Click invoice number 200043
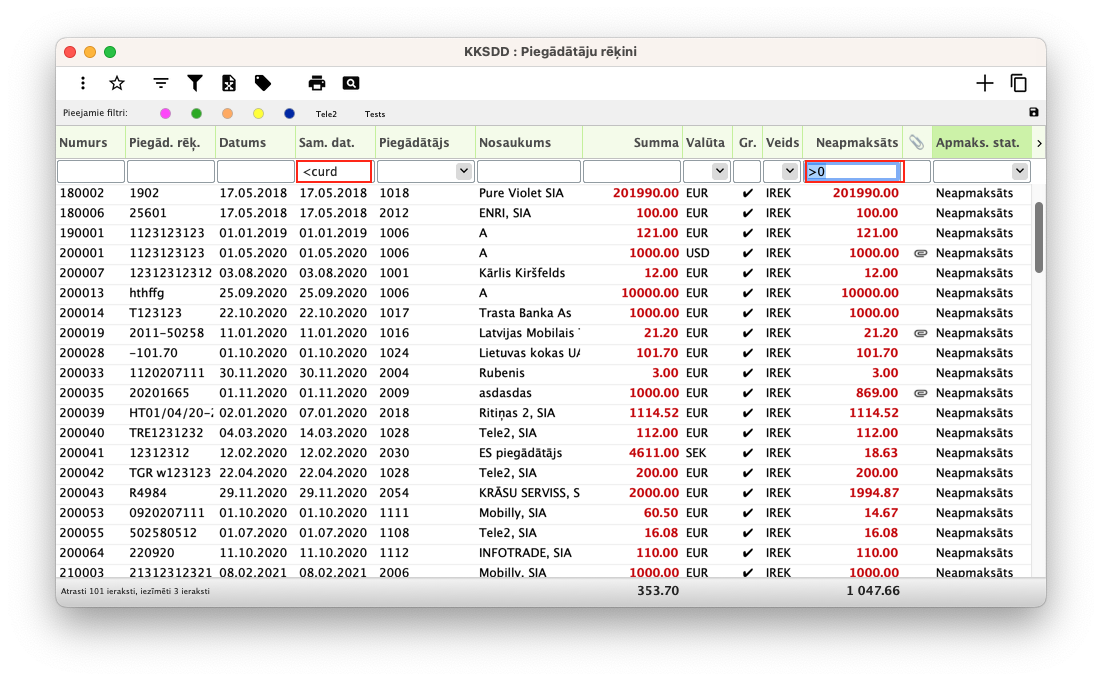 coord(82,493)
